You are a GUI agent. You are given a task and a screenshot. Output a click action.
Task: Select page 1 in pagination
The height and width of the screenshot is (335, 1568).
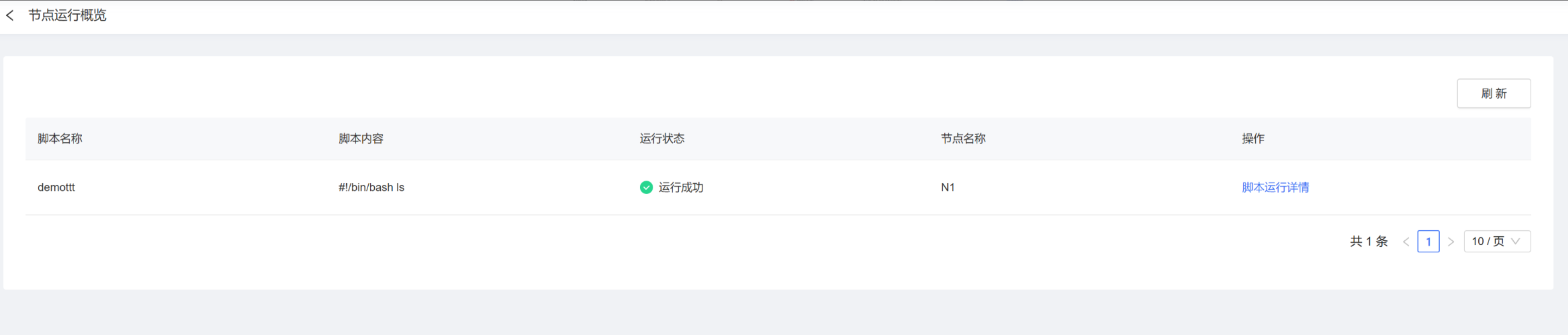coord(1428,242)
